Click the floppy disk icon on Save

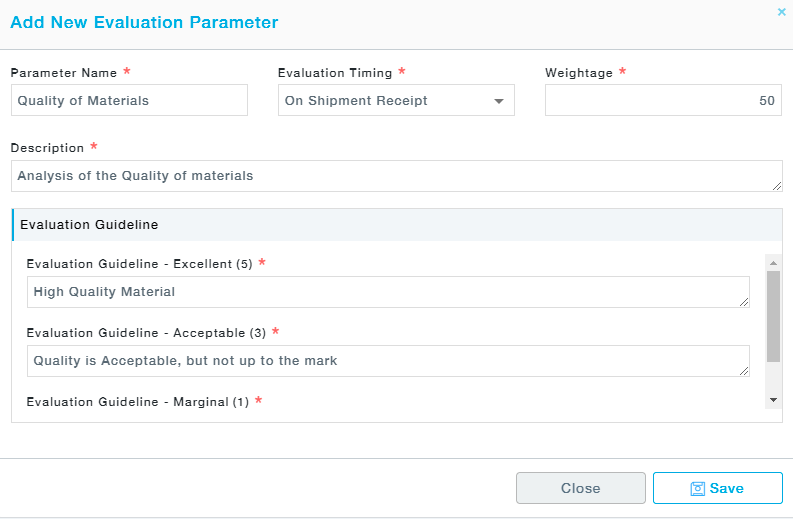pos(698,488)
